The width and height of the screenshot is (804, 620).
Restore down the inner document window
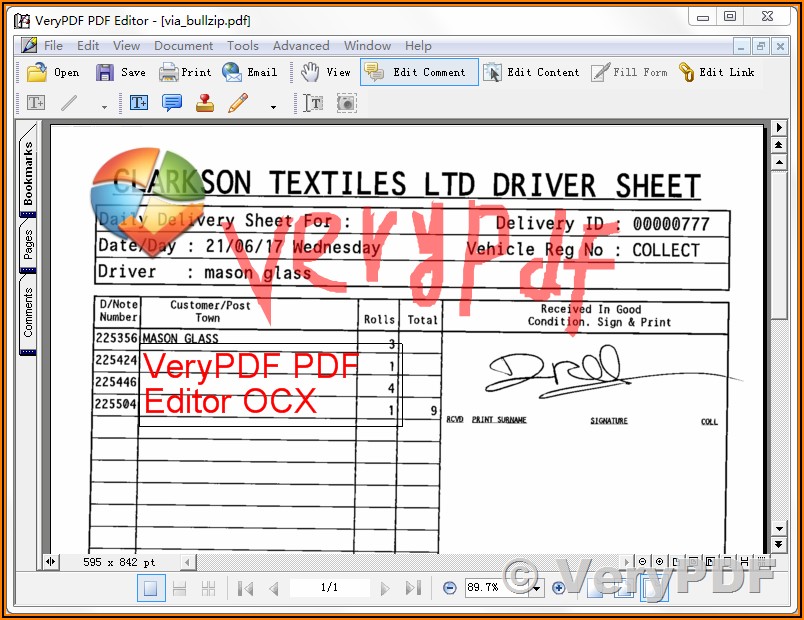point(760,47)
